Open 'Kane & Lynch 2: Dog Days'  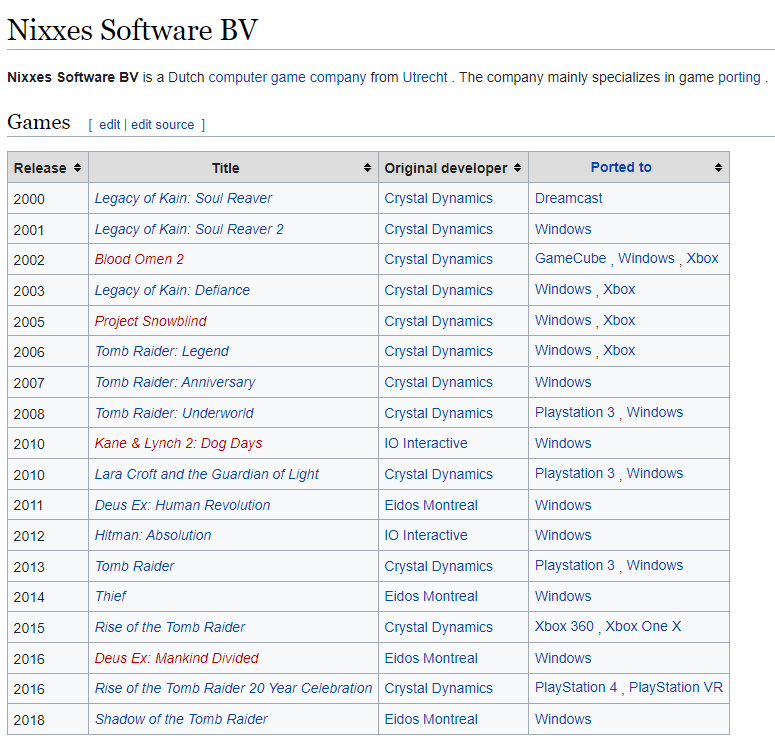tap(178, 443)
